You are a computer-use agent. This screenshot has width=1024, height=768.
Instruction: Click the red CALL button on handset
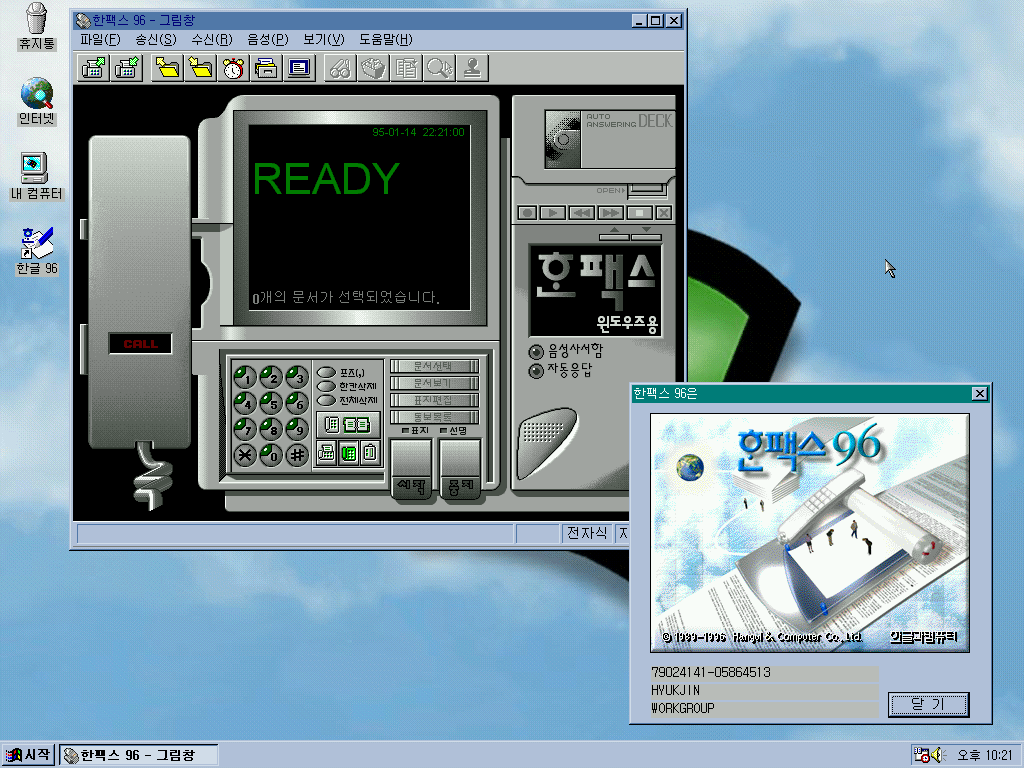pyautogui.click(x=140, y=344)
